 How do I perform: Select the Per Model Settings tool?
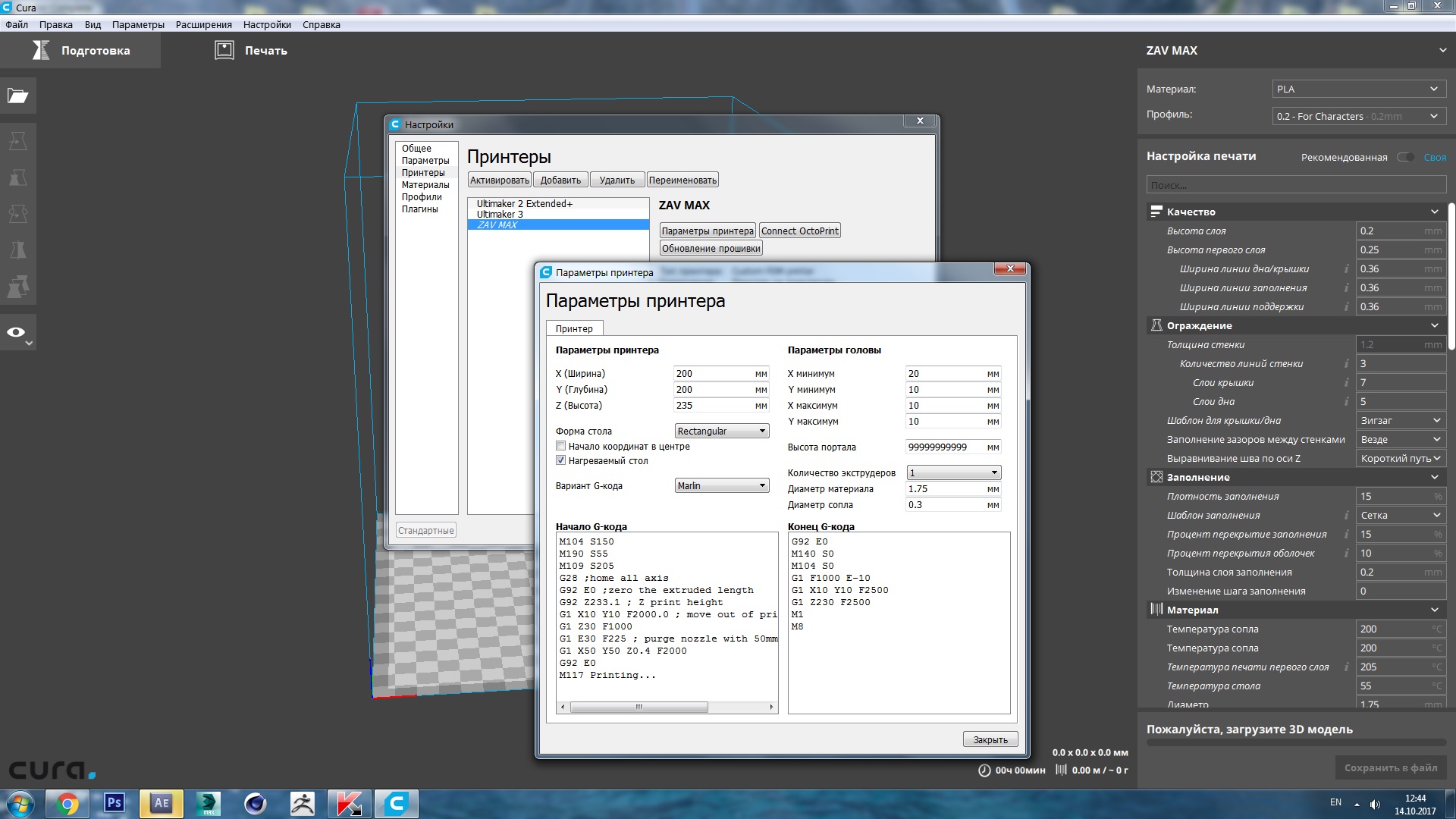pos(18,287)
